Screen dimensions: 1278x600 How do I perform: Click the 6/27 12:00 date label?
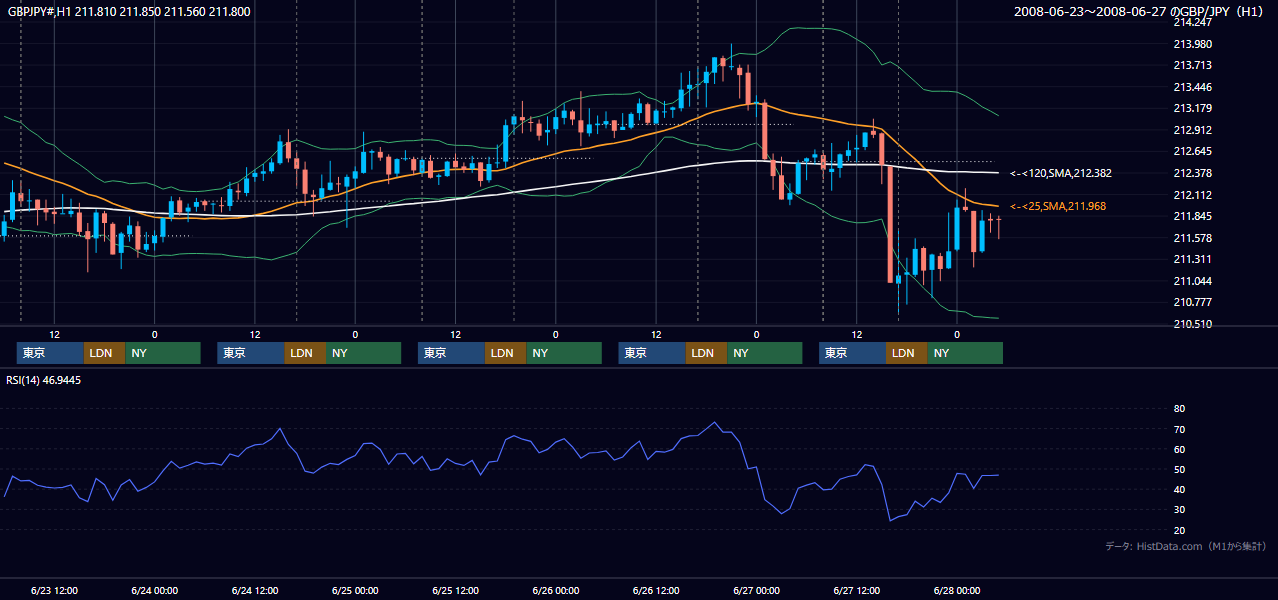point(857,590)
